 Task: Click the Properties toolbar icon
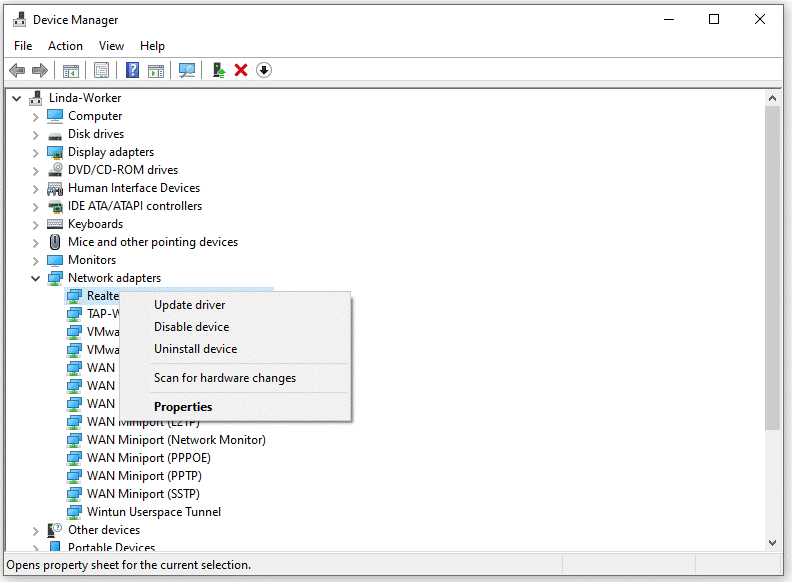101,70
